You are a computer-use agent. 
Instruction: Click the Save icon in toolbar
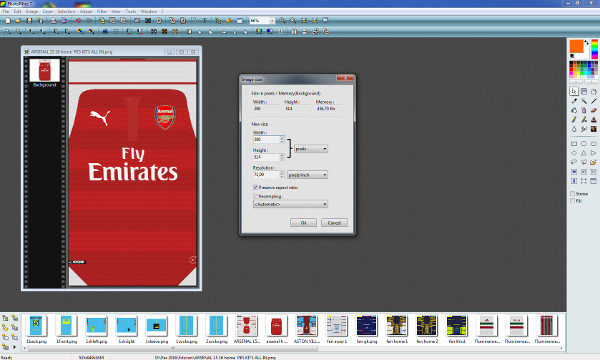coord(29,21)
